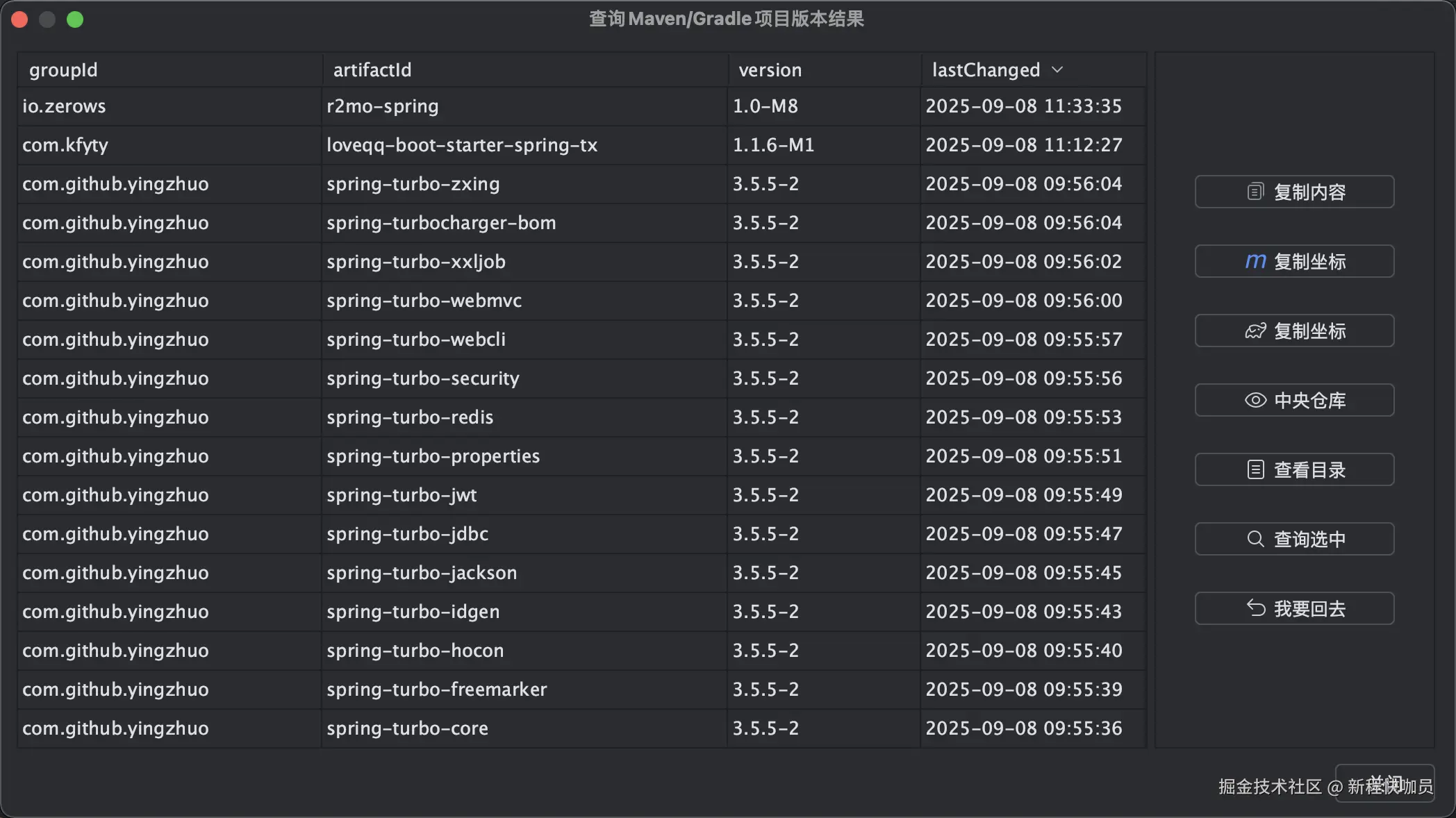Viewport: 1456px width, 818px height.
Task: Click the Gradle elephant icon on 复制坐标
Action: coord(1255,331)
